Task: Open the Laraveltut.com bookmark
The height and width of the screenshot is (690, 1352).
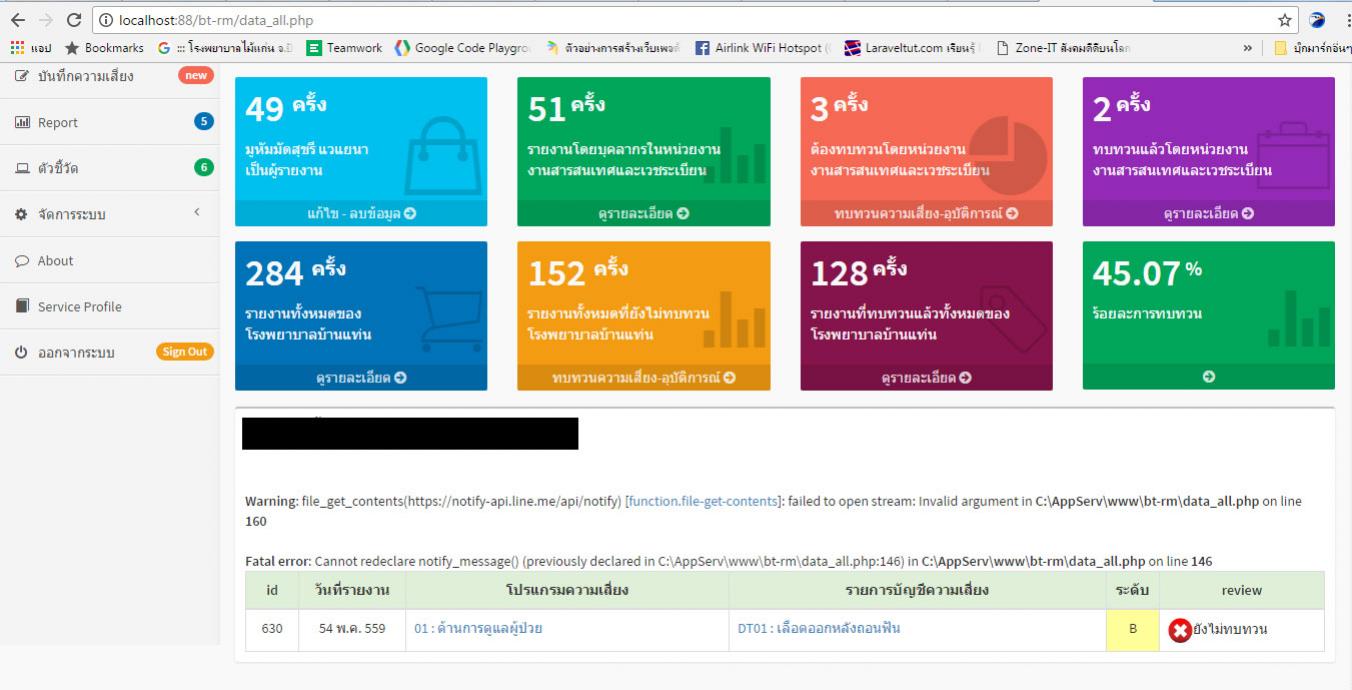Action: (913, 48)
